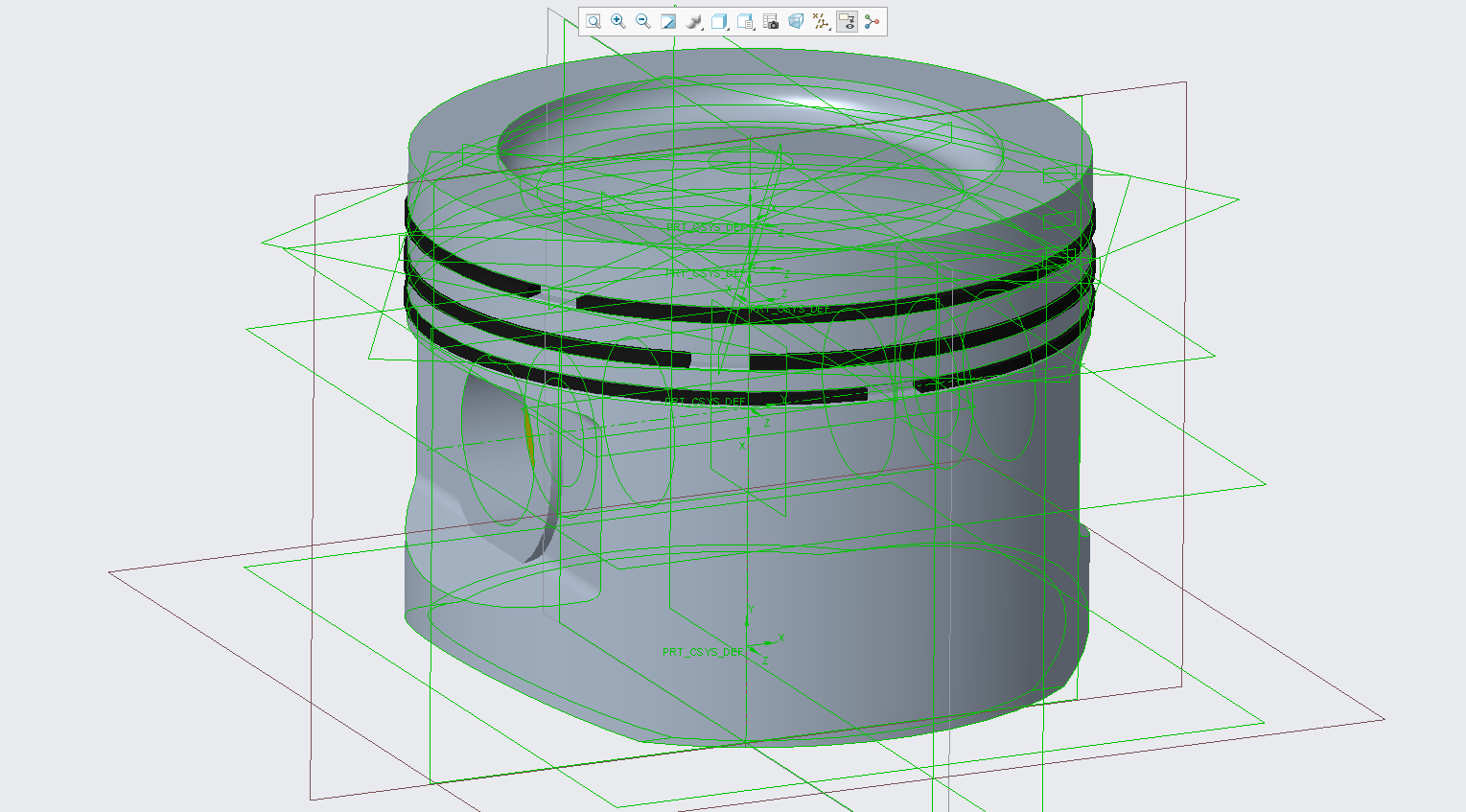Expand the Datum Display Filters dropdown
The image size is (1466, 812).
(x=821, y=21)
